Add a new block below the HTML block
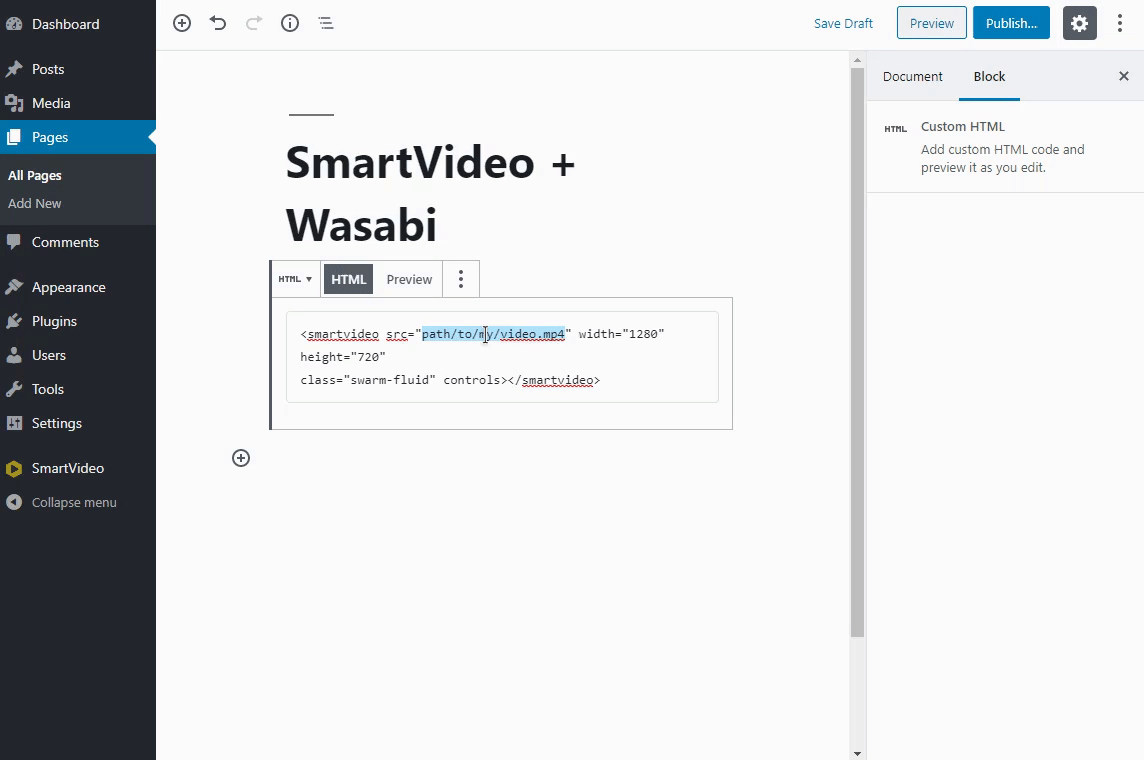Image resolution: width=1144 pixels, height=760 pixels. [241, 458]
